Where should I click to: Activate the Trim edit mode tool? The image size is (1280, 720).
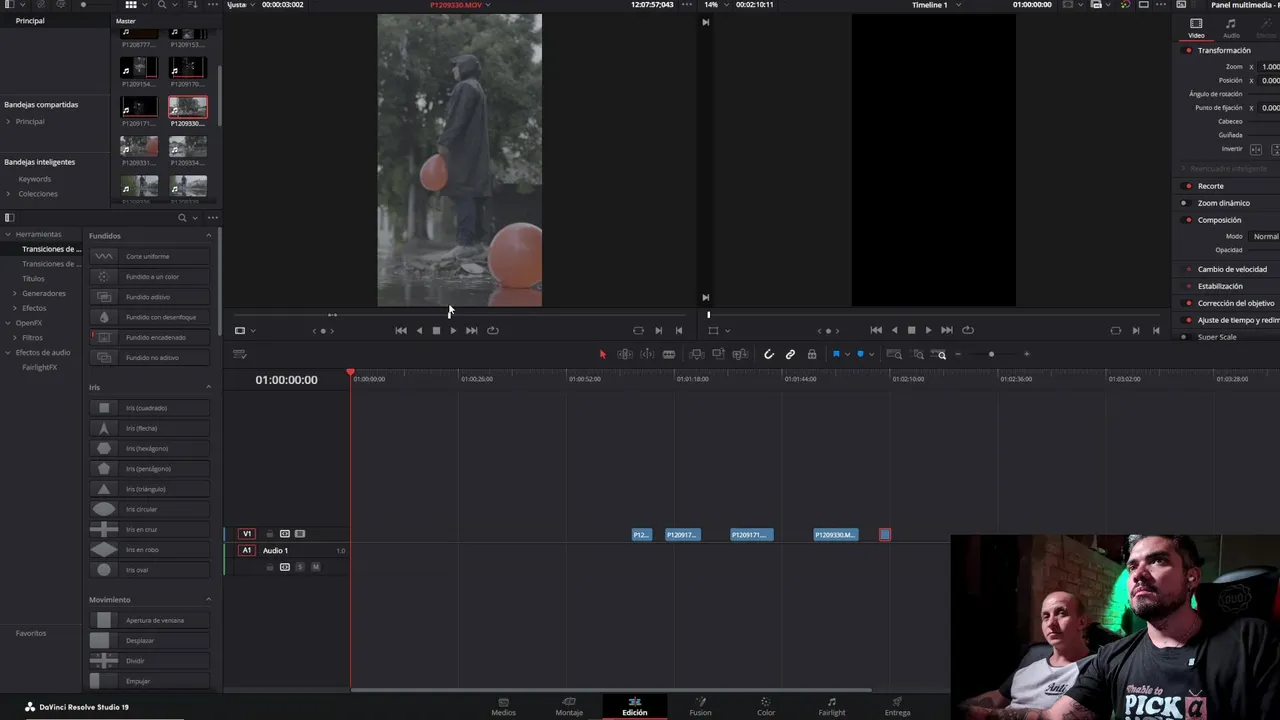pyautogui.click(x=625, y=354)
